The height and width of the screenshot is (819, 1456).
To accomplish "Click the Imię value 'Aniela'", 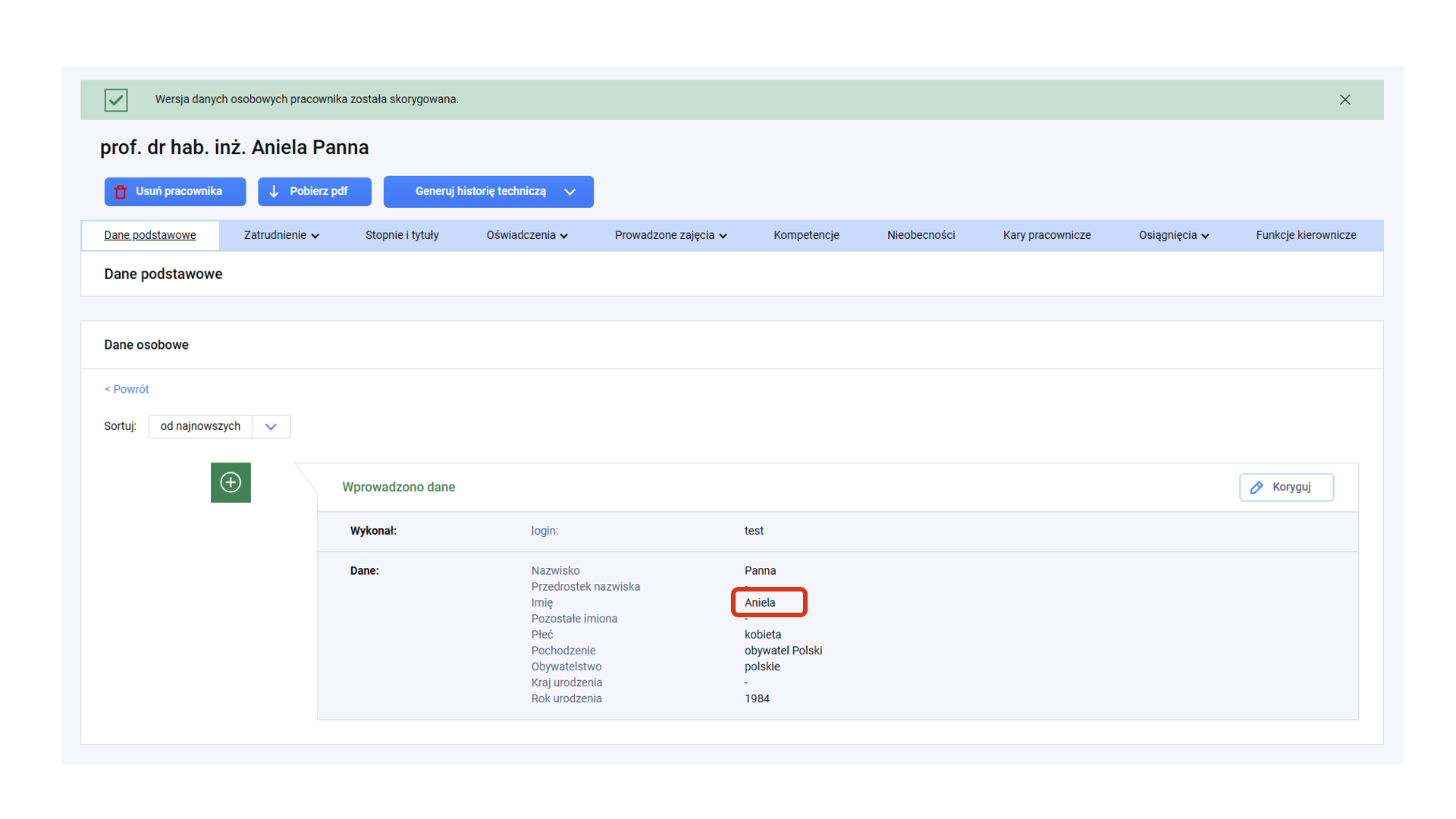I will pyautogui.click(x=760, y=603).
